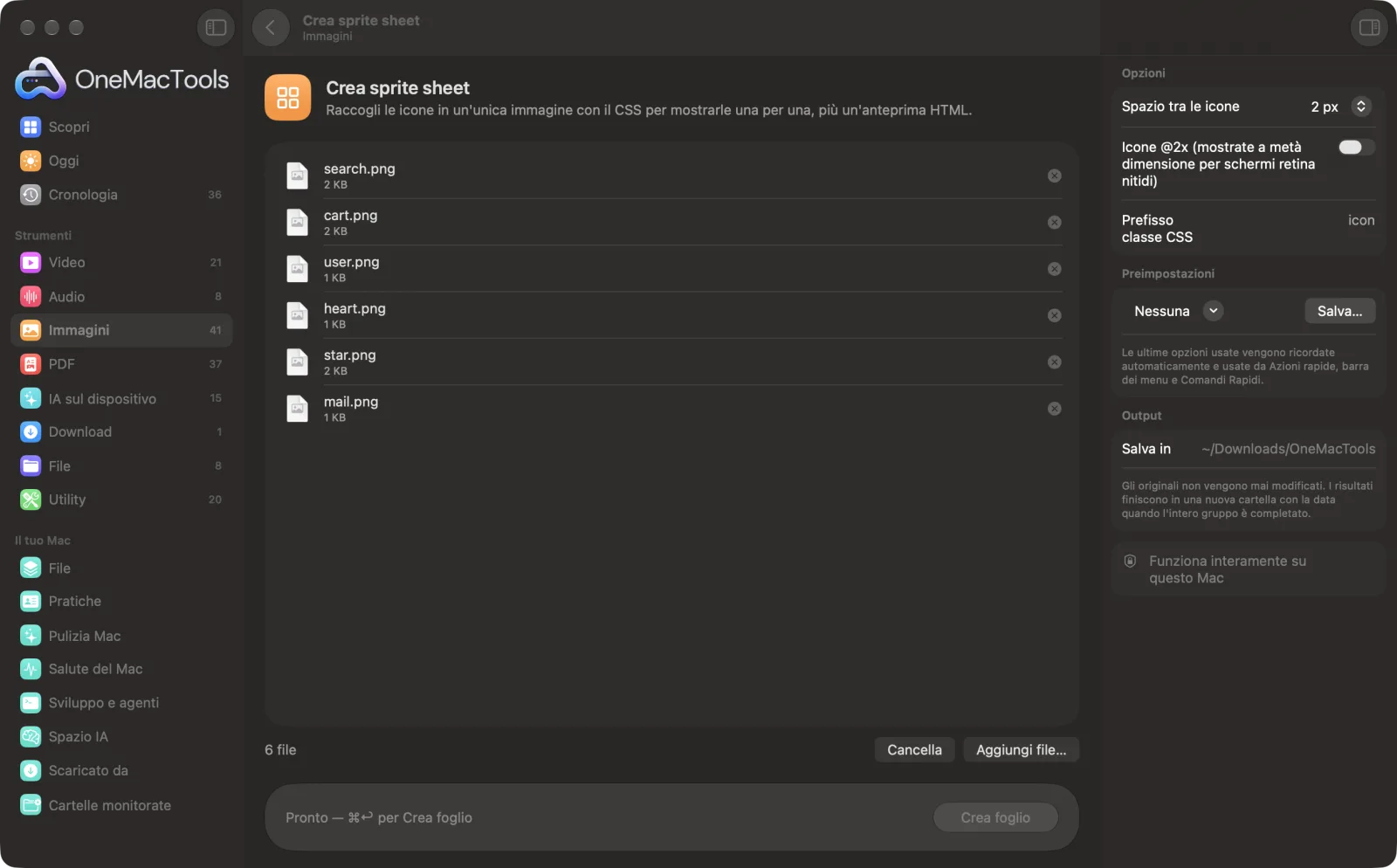
Task: Remove cart.png from the list
Action: point(1055,223)
